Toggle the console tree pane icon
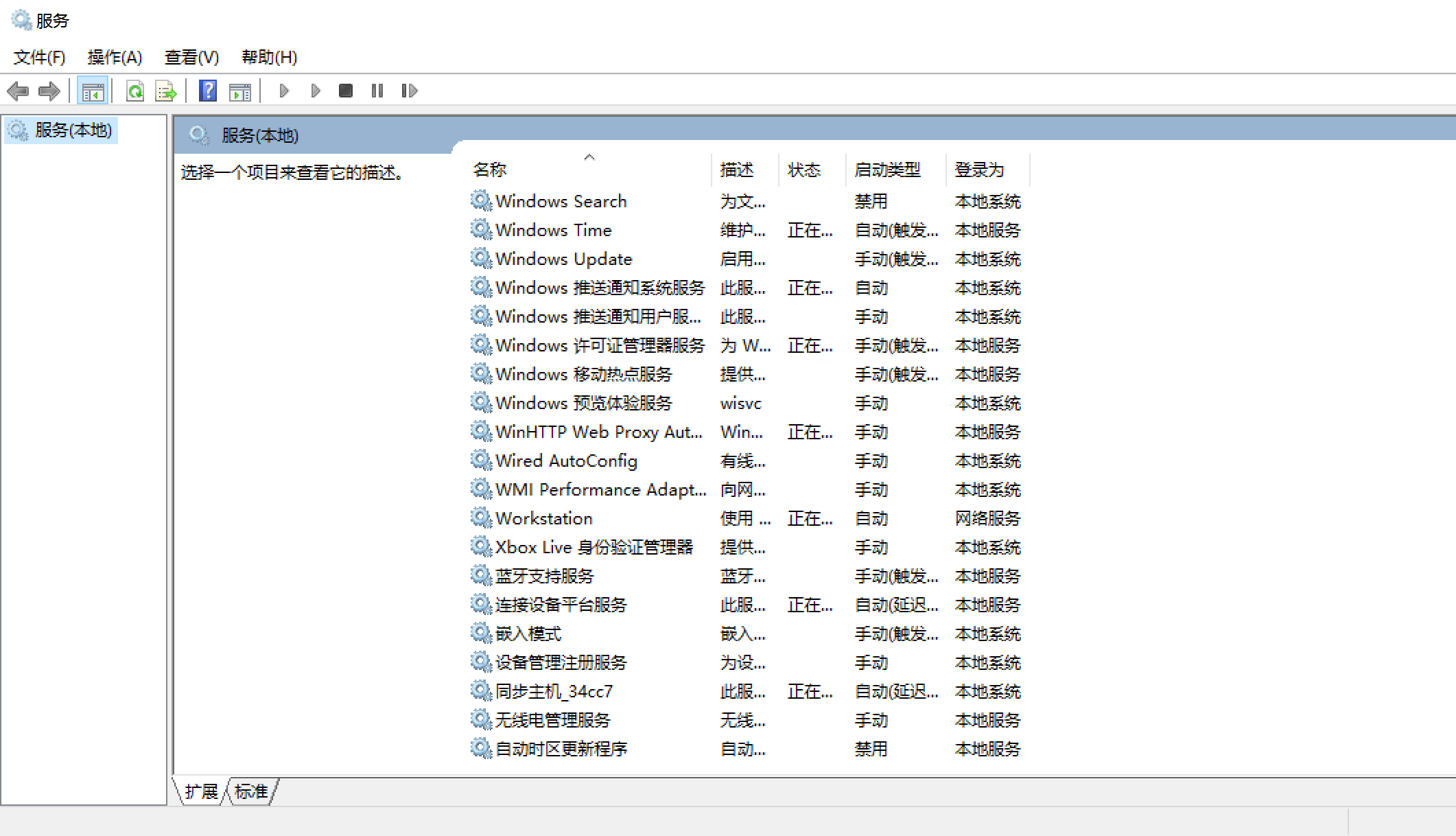Viewport: 1456px width, 836px height. tap(93, 91)
